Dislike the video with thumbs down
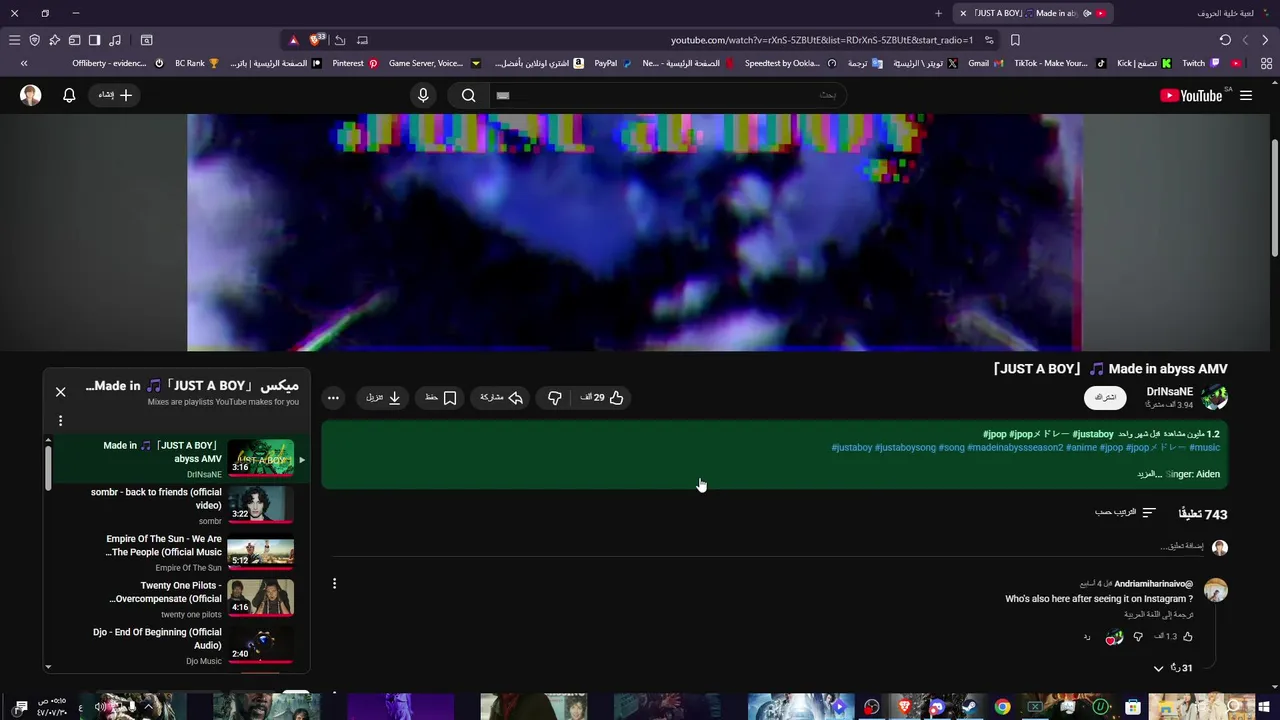The image size is (1280, 720). 554,398
